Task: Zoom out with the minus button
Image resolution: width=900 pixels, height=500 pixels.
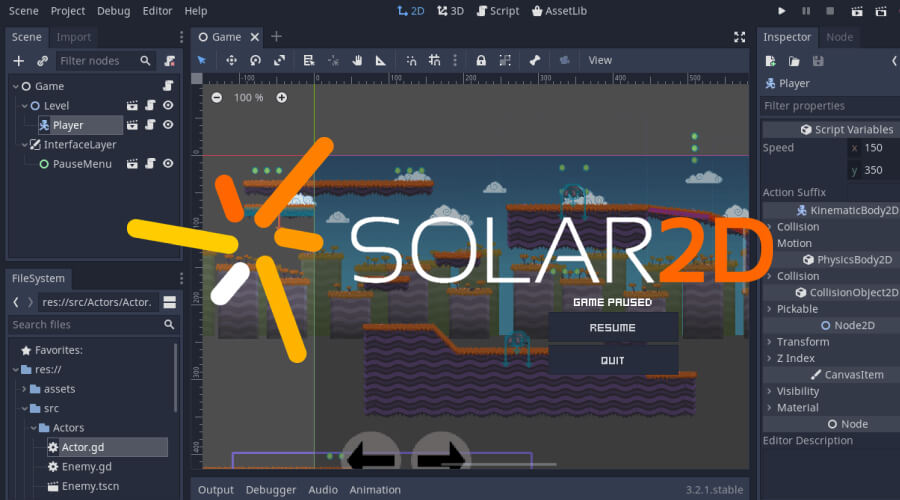Action: click(216, 98)
